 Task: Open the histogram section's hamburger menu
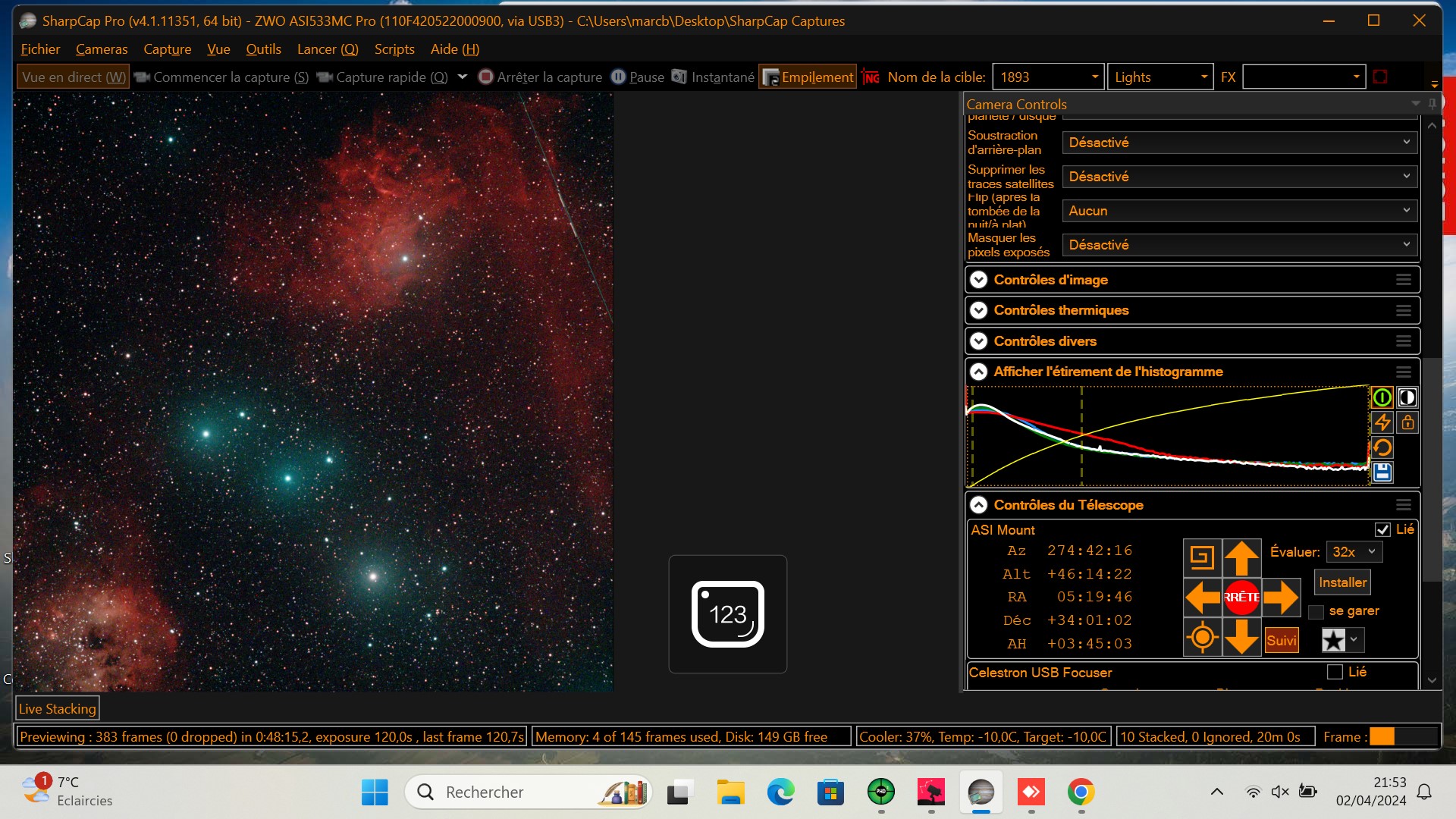coord(1404,372)
